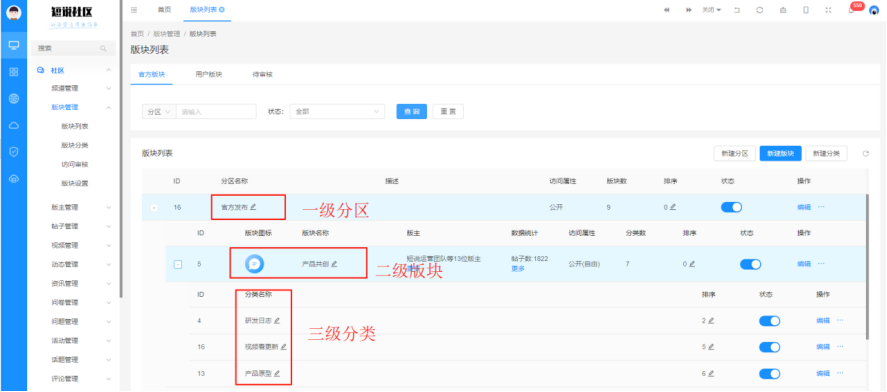Edit name pencil next to 产品原型
887x392 pixels.
[x=277, y=373]
